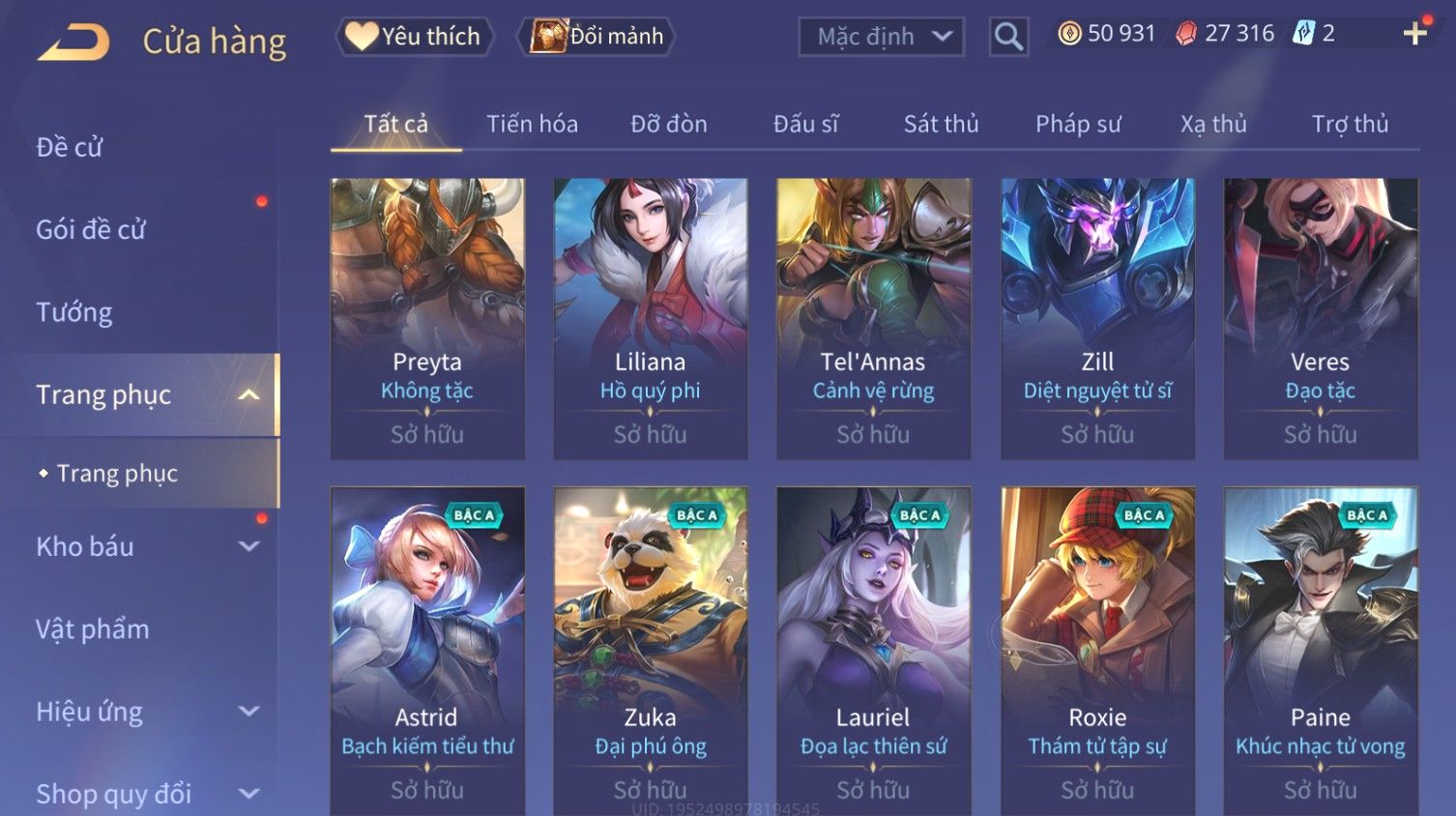Select the Zill Diệt nguyệt tử sĩ skin card
This screenshot has height=816, width=1456.
click(x=1097, y=318)
